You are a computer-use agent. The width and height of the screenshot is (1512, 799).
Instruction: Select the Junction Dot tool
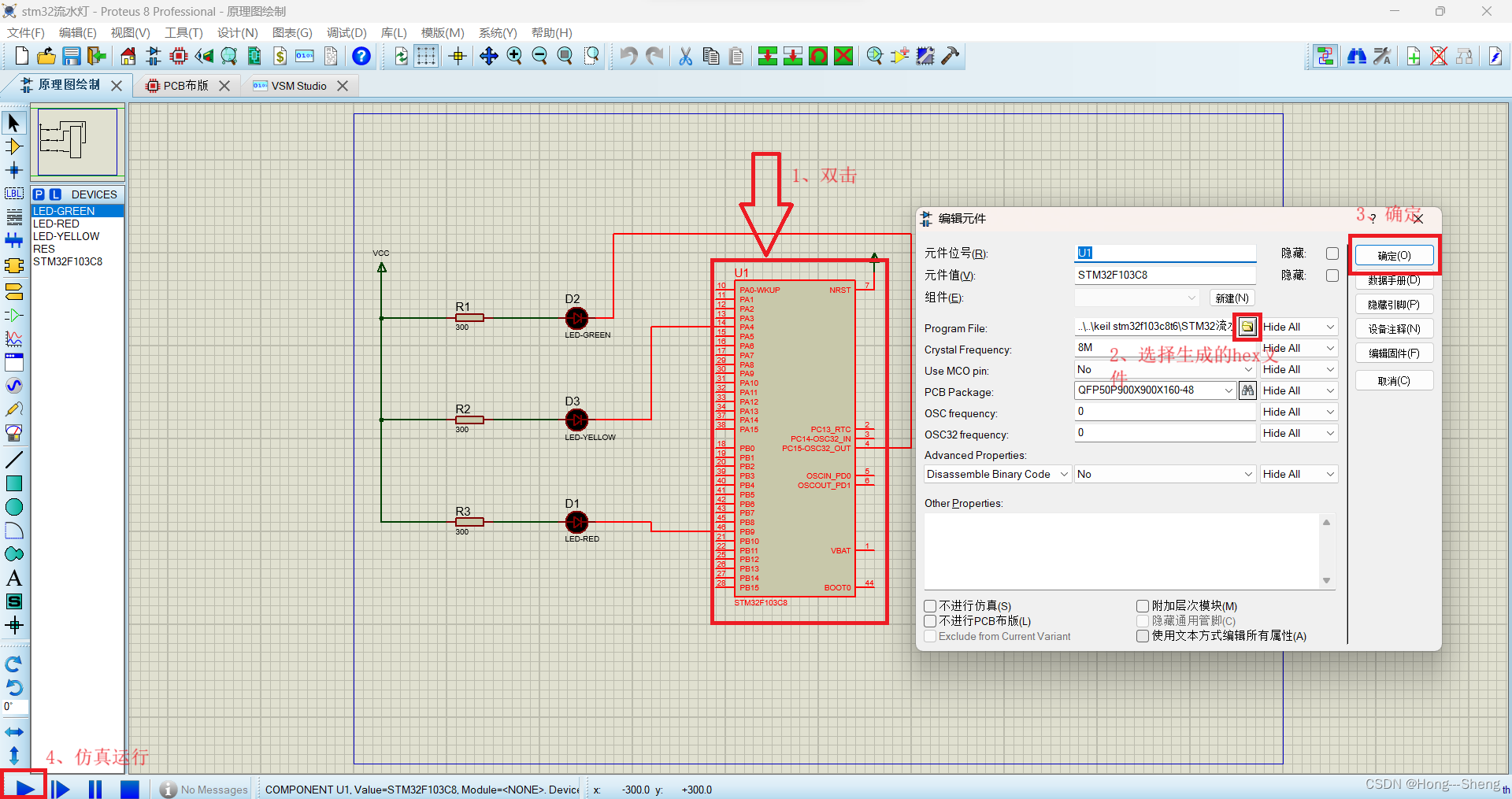(x=14, y=170)
